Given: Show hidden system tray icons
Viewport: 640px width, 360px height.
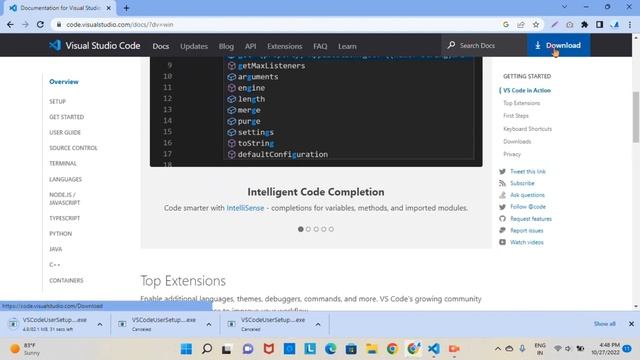Looking at the screenshot, I should click(x=498, y=349).
